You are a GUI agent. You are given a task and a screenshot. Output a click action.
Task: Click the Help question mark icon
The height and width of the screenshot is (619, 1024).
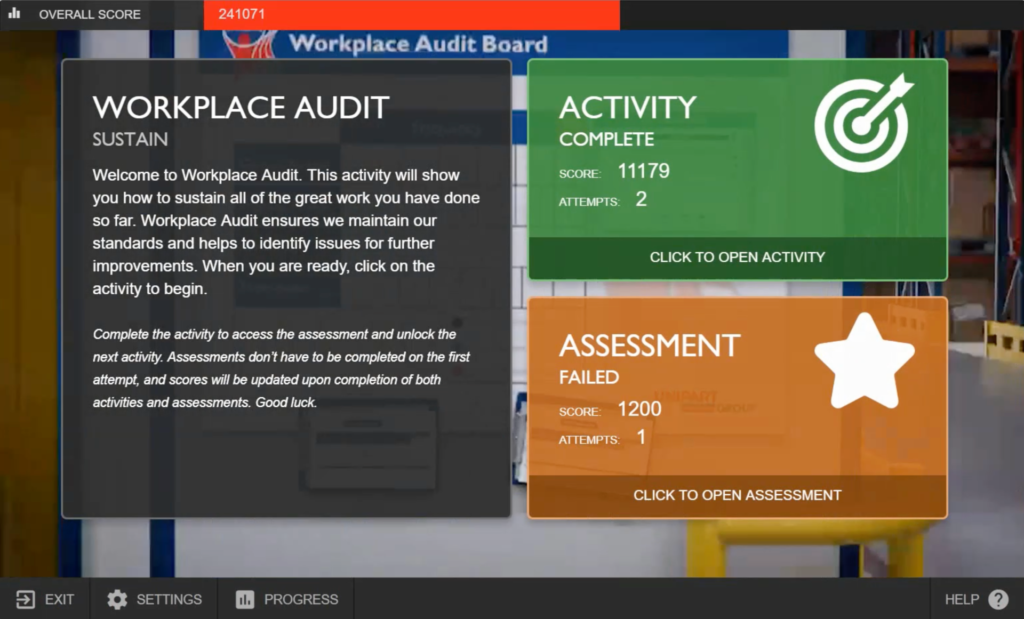(x=998, y=599)
